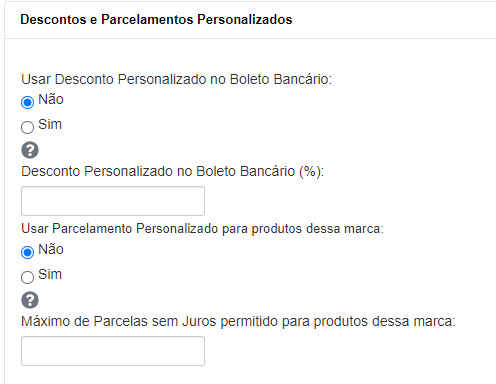Viewport: 496px width, 384px height.
Task: Select Sim radio for boleto custom discount
Action: pos(27,127)
